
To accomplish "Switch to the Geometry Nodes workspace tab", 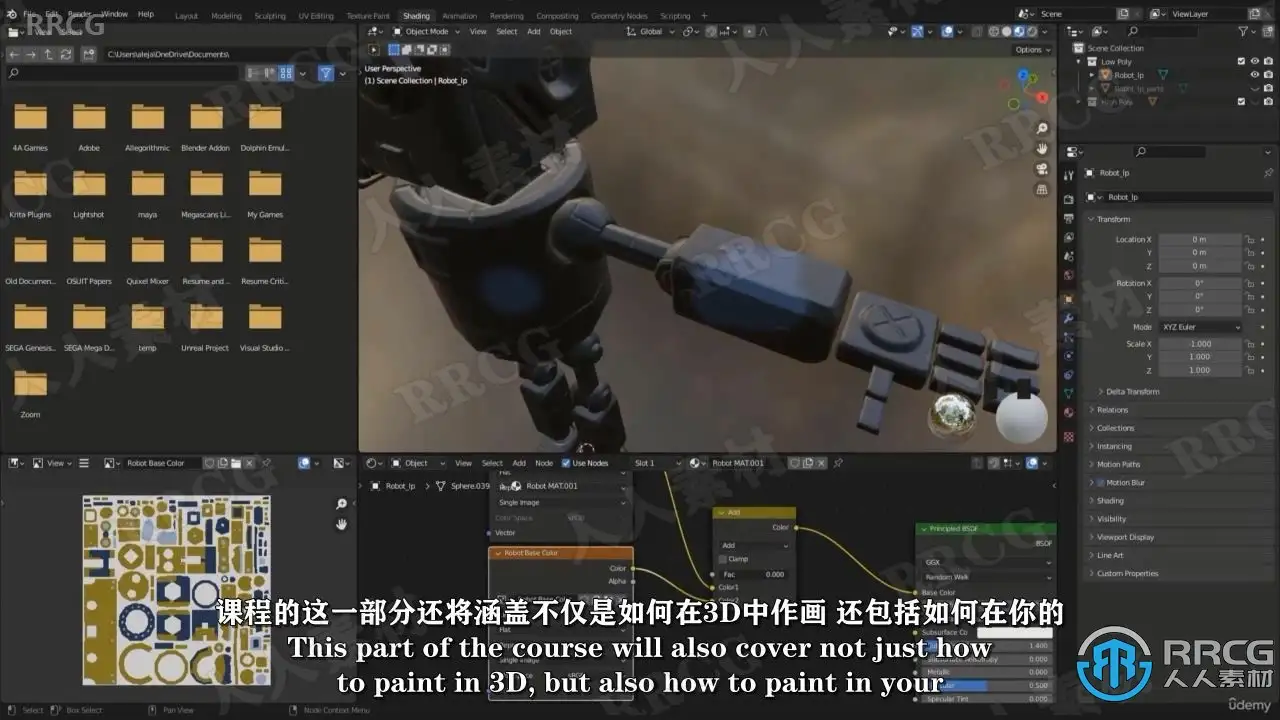I will [x=619, y=16].
